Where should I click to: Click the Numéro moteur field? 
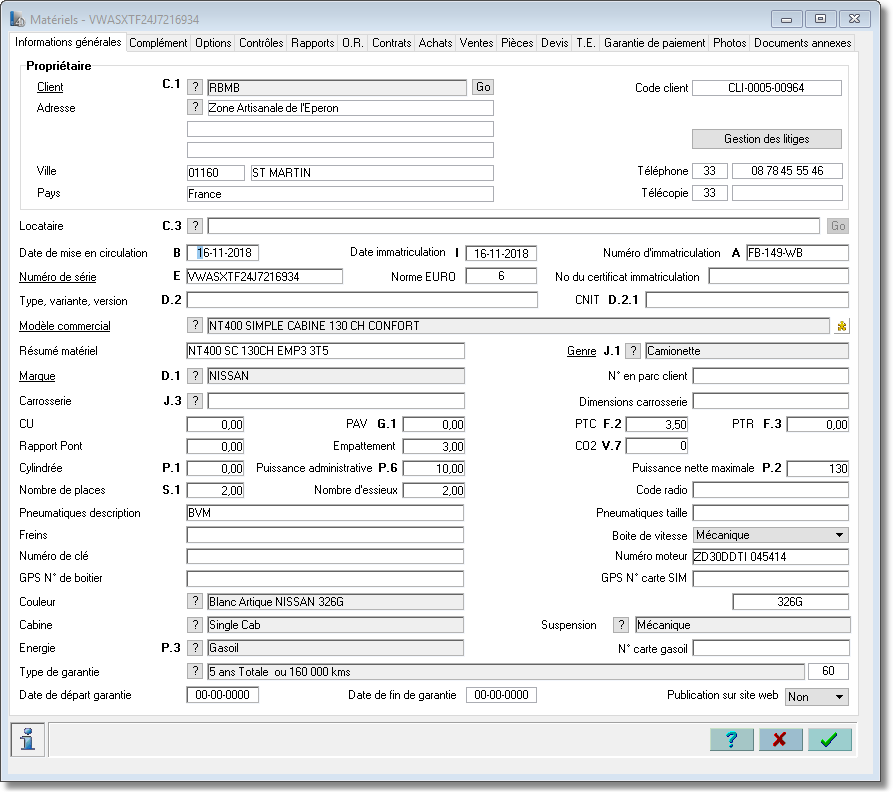click(x=771, y=556)
